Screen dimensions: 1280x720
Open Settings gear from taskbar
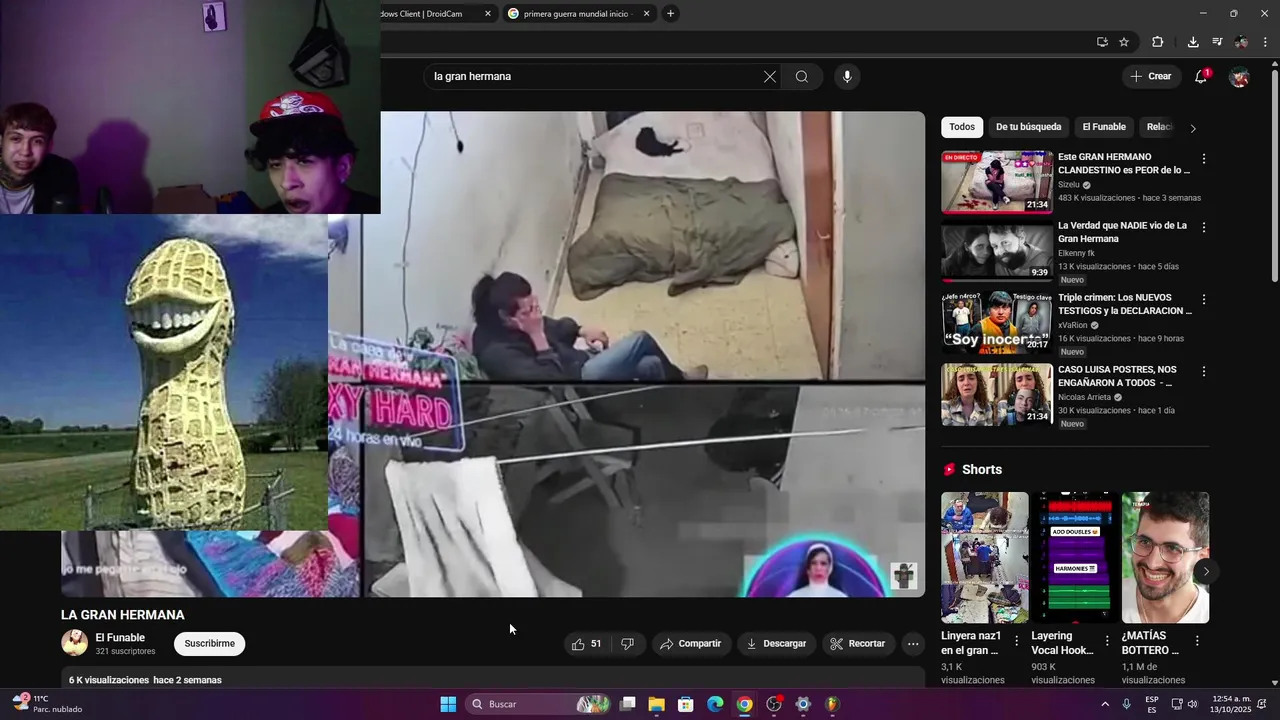click(x=803, y=704)
